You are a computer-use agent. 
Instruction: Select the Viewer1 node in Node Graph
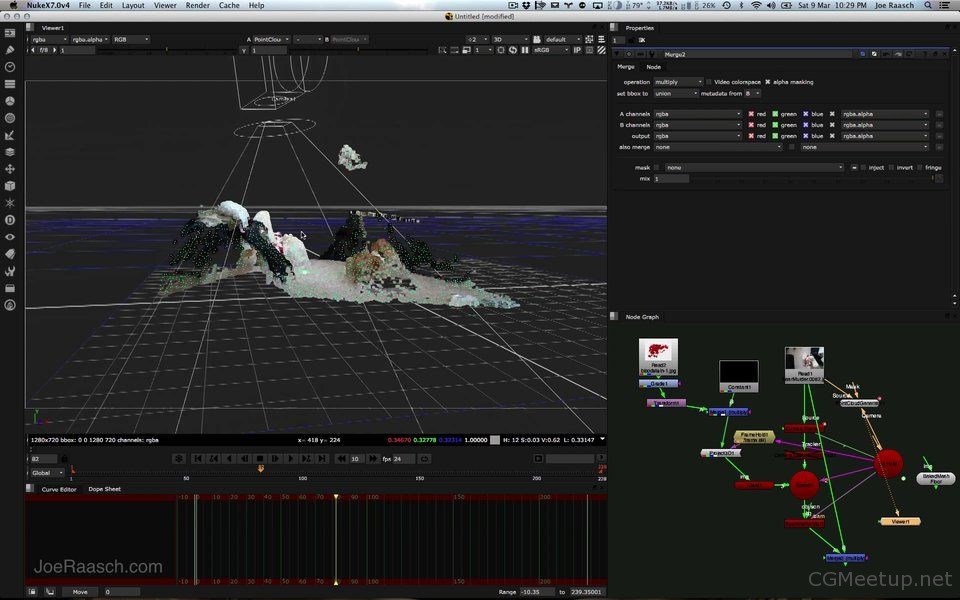899,521
